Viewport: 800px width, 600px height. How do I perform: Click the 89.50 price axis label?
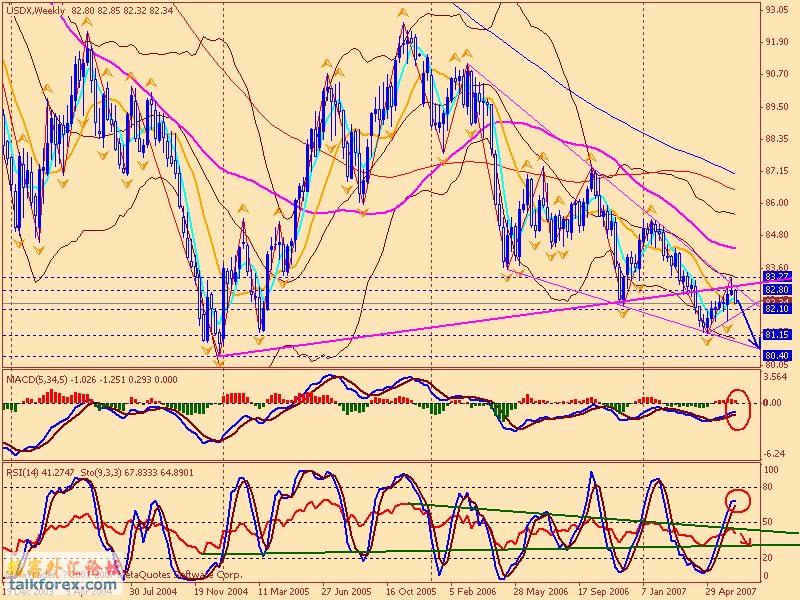(x=777, y=107)
